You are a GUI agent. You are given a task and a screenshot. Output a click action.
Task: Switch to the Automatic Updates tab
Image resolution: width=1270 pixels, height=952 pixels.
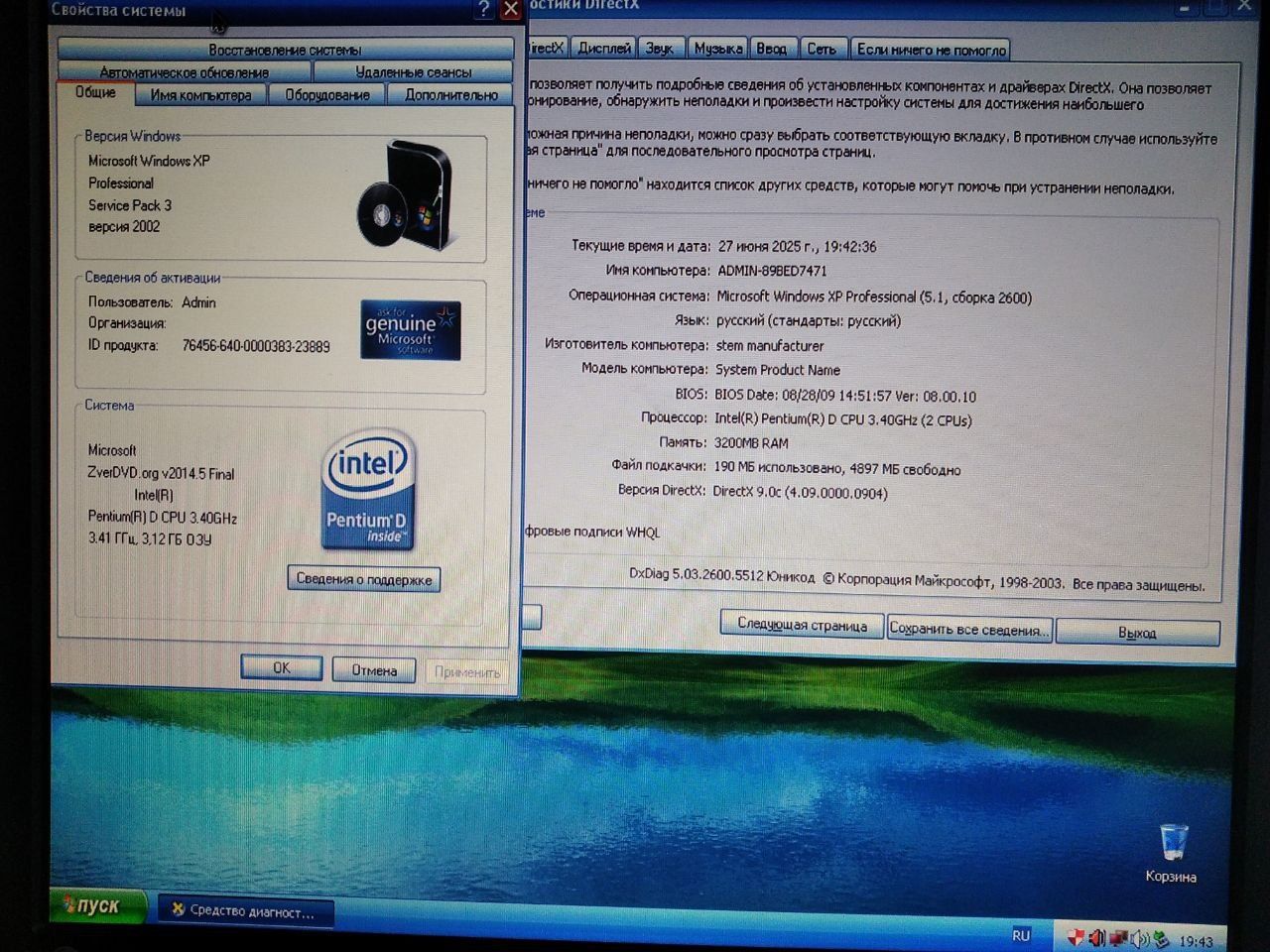[x=185, y=72]
